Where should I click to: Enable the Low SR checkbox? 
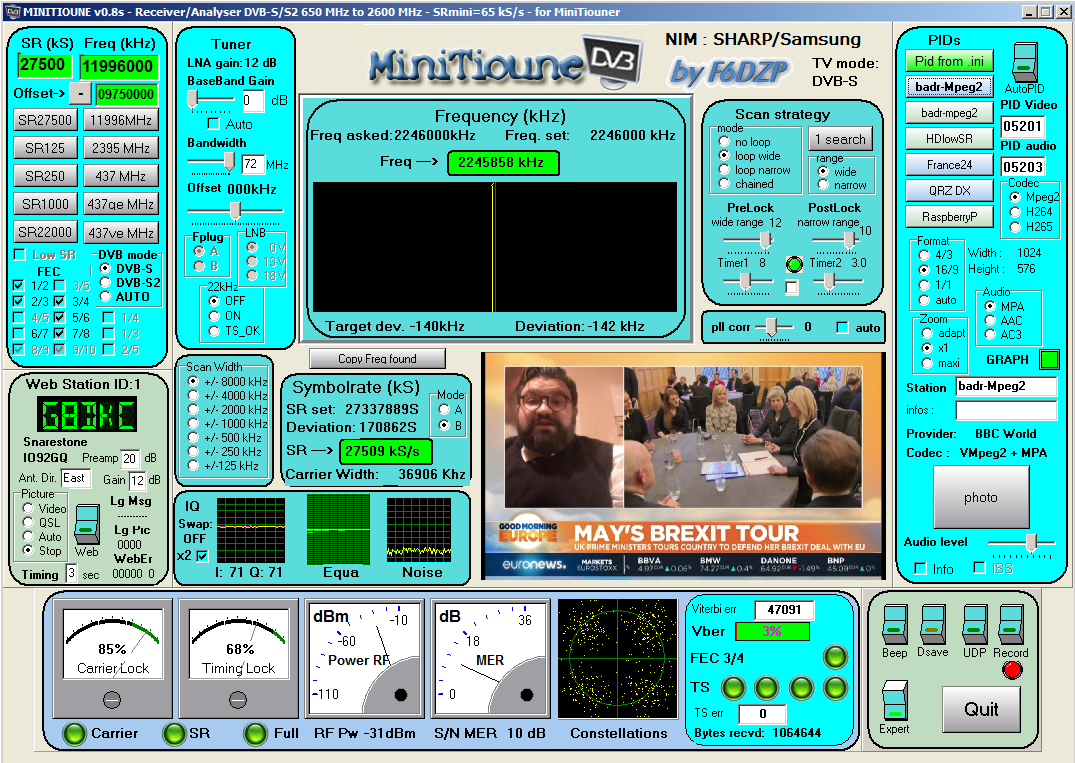click(x=20, y=254)
